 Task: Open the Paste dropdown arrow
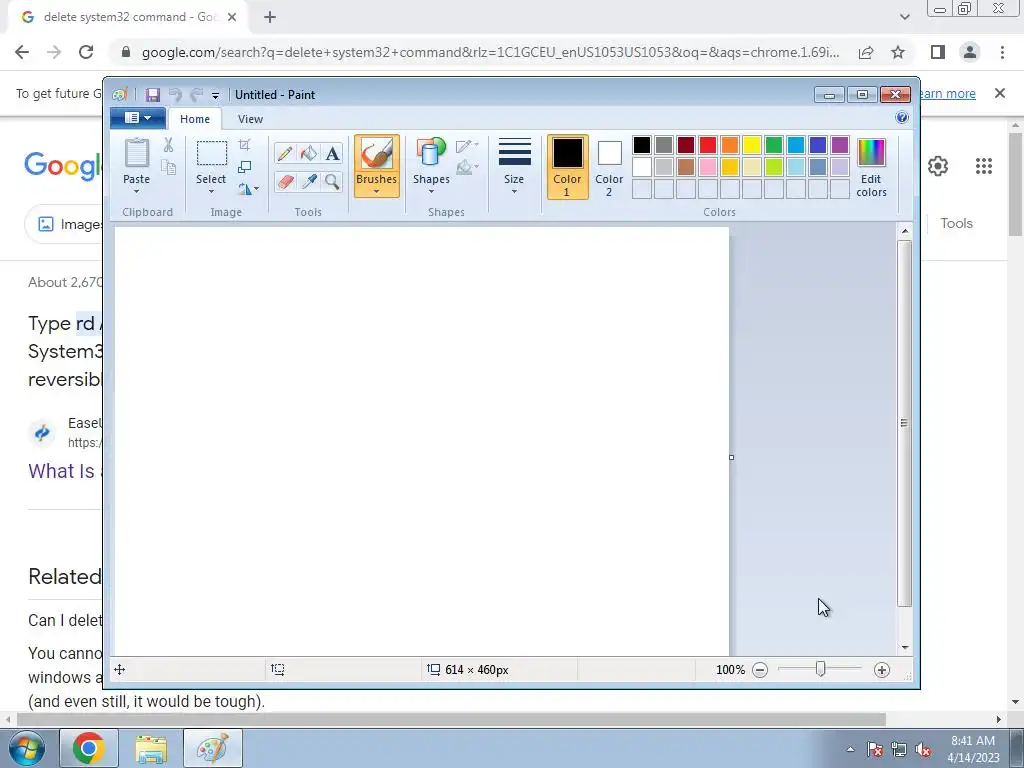tap(136, 191)
